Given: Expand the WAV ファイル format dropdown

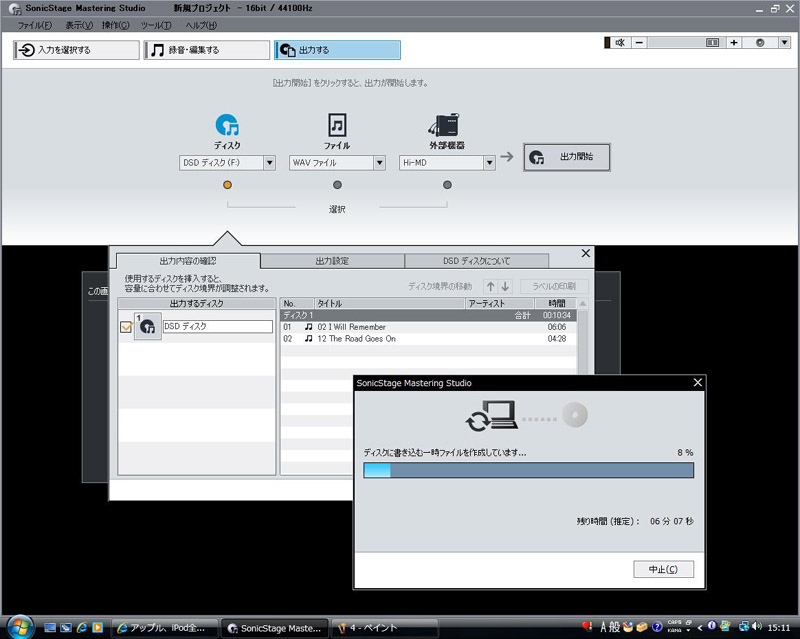Looking at the screenshot, I should tap(337, 162).
